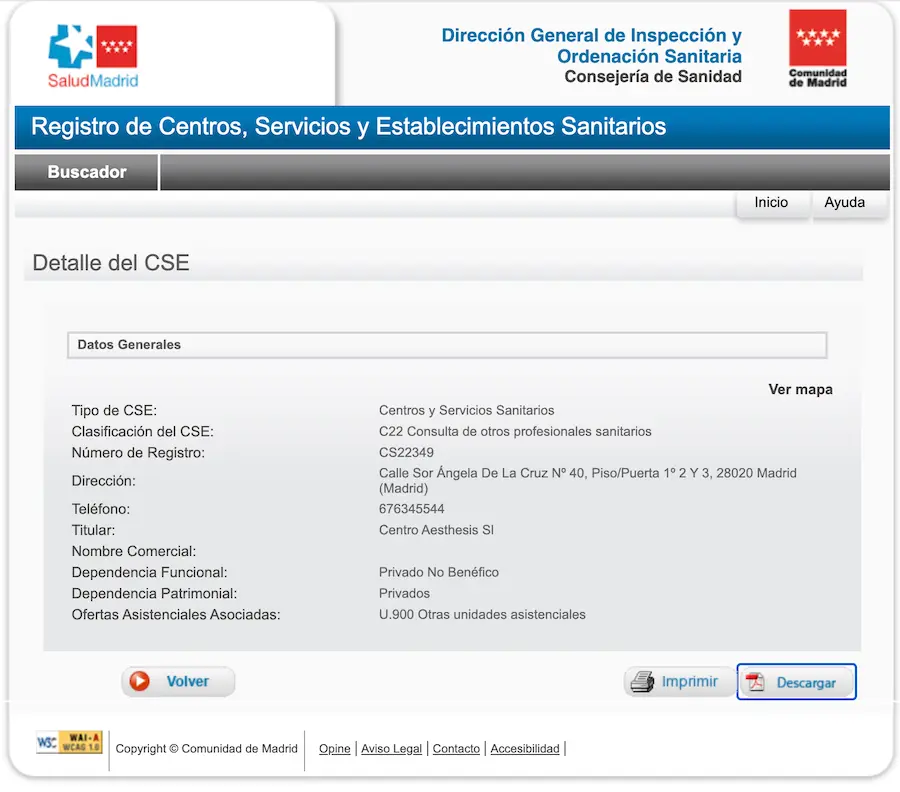
Task: Click Dirección General de Inspección header text
Action: click(x=591, y=45)
